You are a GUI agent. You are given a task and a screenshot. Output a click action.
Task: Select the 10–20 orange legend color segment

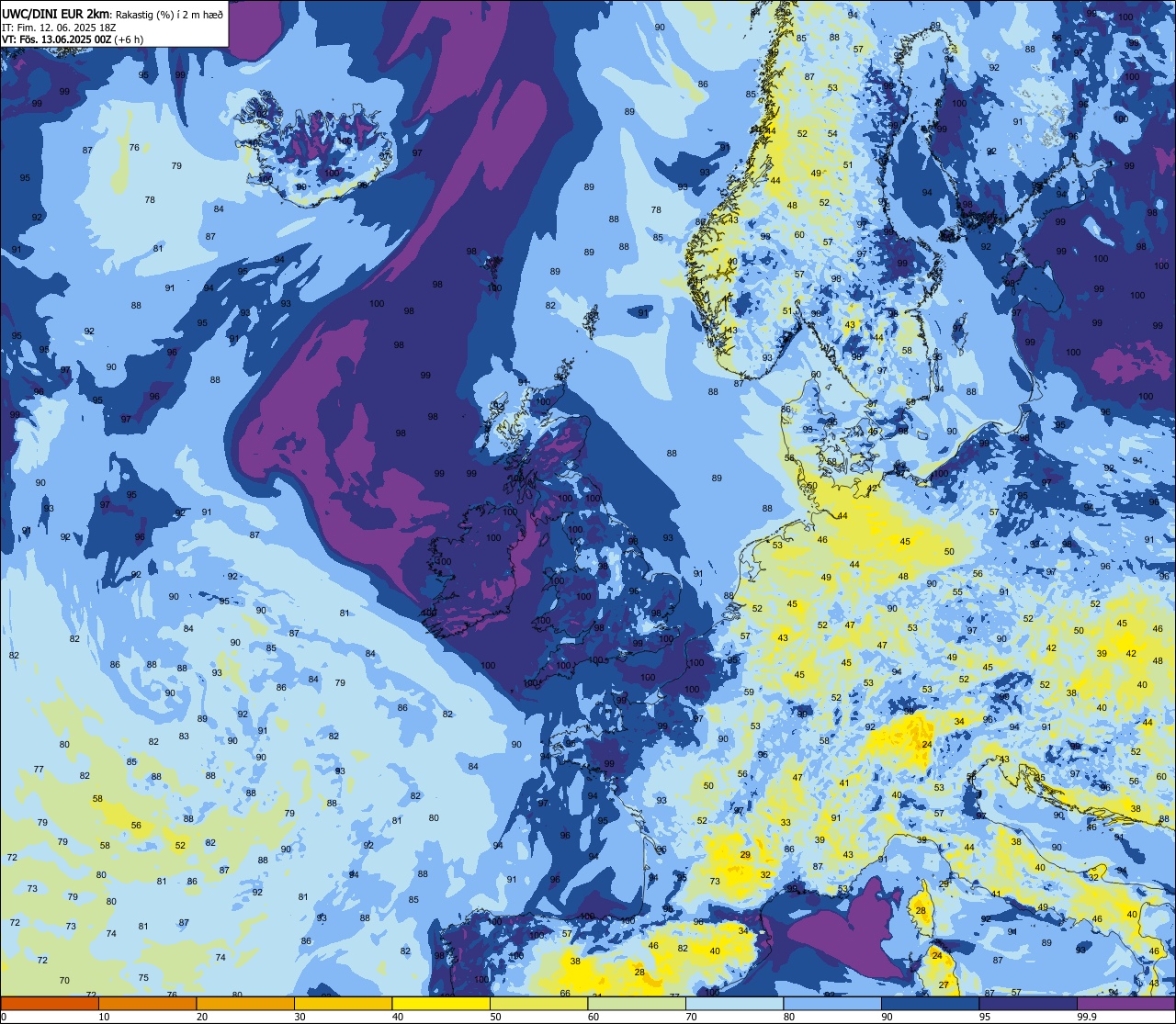[147, 1003]
